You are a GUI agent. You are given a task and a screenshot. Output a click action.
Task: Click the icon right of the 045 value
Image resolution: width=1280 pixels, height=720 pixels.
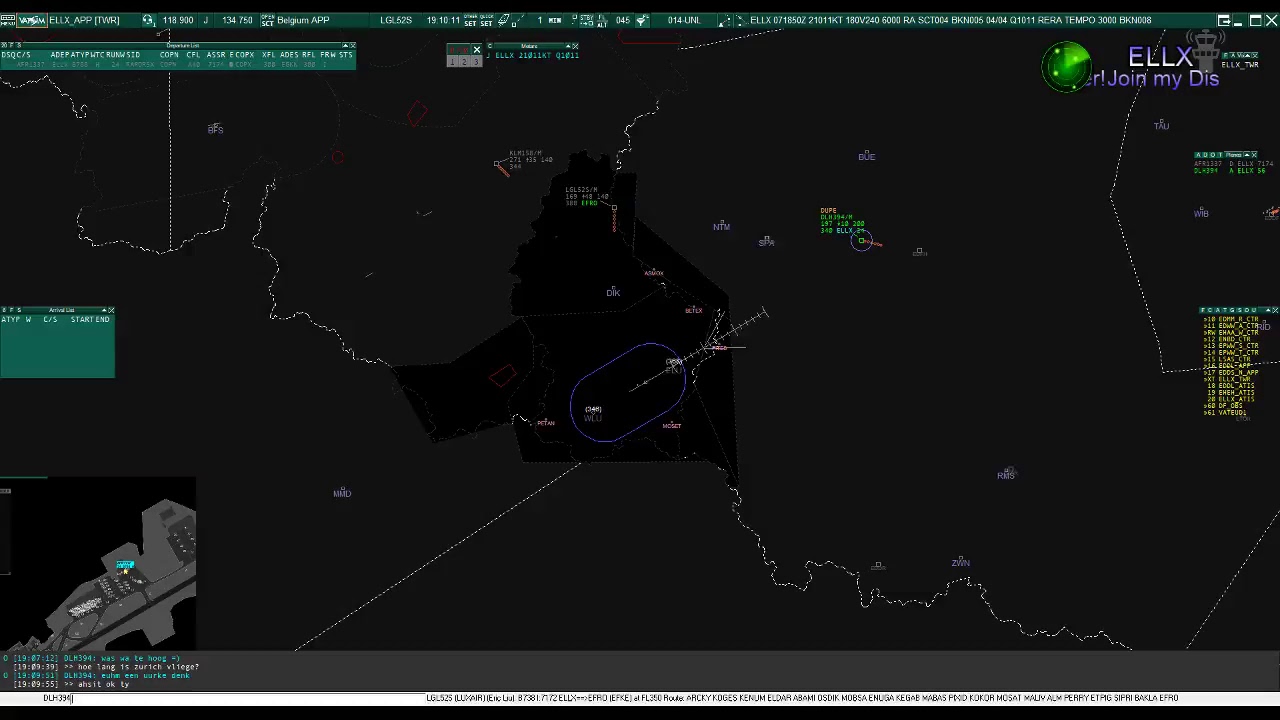(x=642, y=20)
